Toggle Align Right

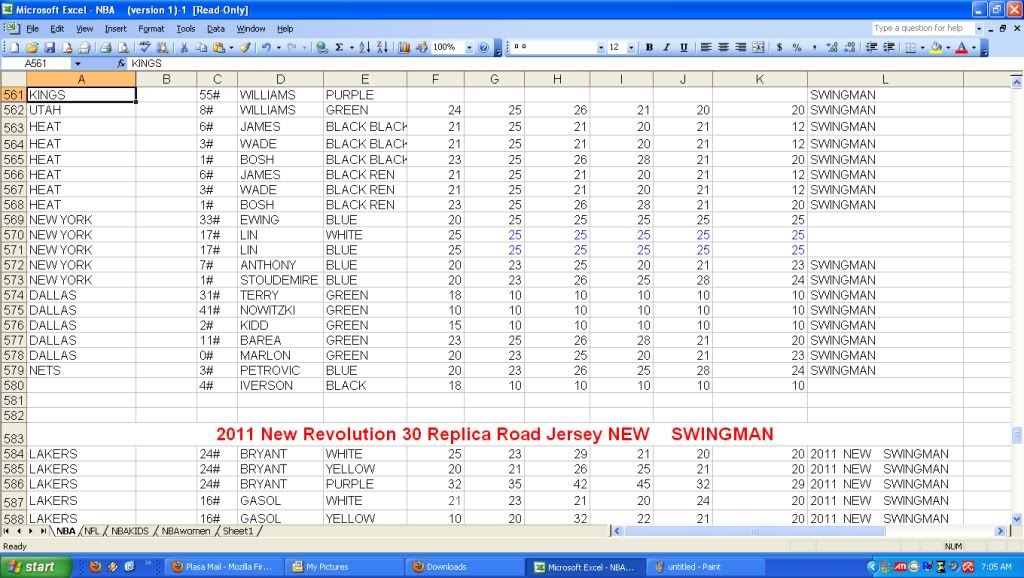click(741, 48)
